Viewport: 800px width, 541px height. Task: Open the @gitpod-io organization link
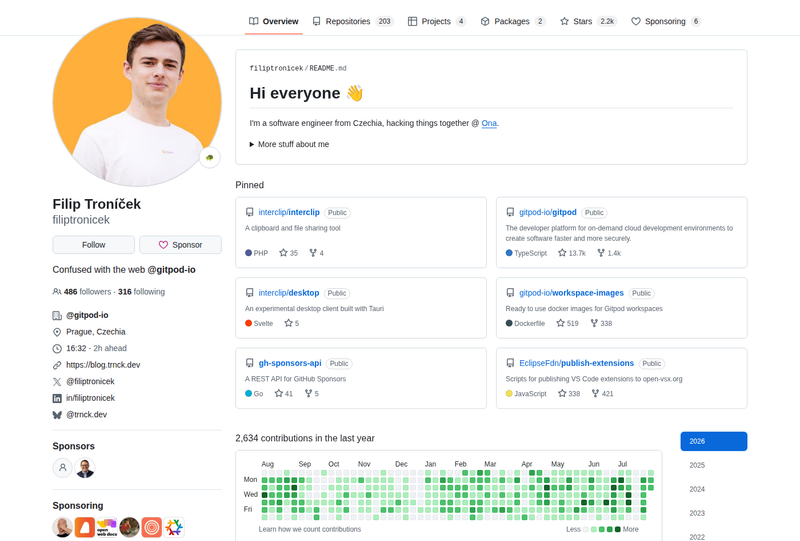point(87,315)
